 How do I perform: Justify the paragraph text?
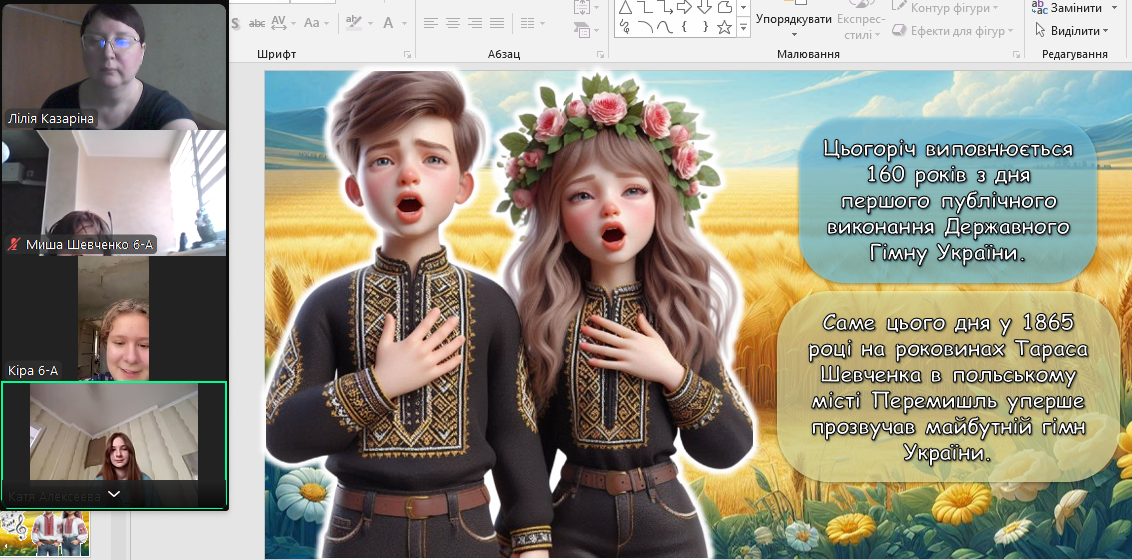497,23
